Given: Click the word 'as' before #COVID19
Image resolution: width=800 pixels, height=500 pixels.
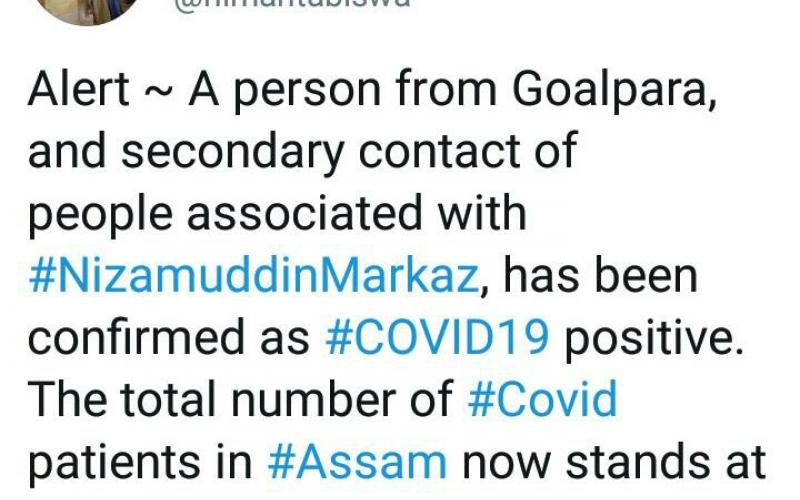Looking at the screenshot, I should click(x=285, y=341).
